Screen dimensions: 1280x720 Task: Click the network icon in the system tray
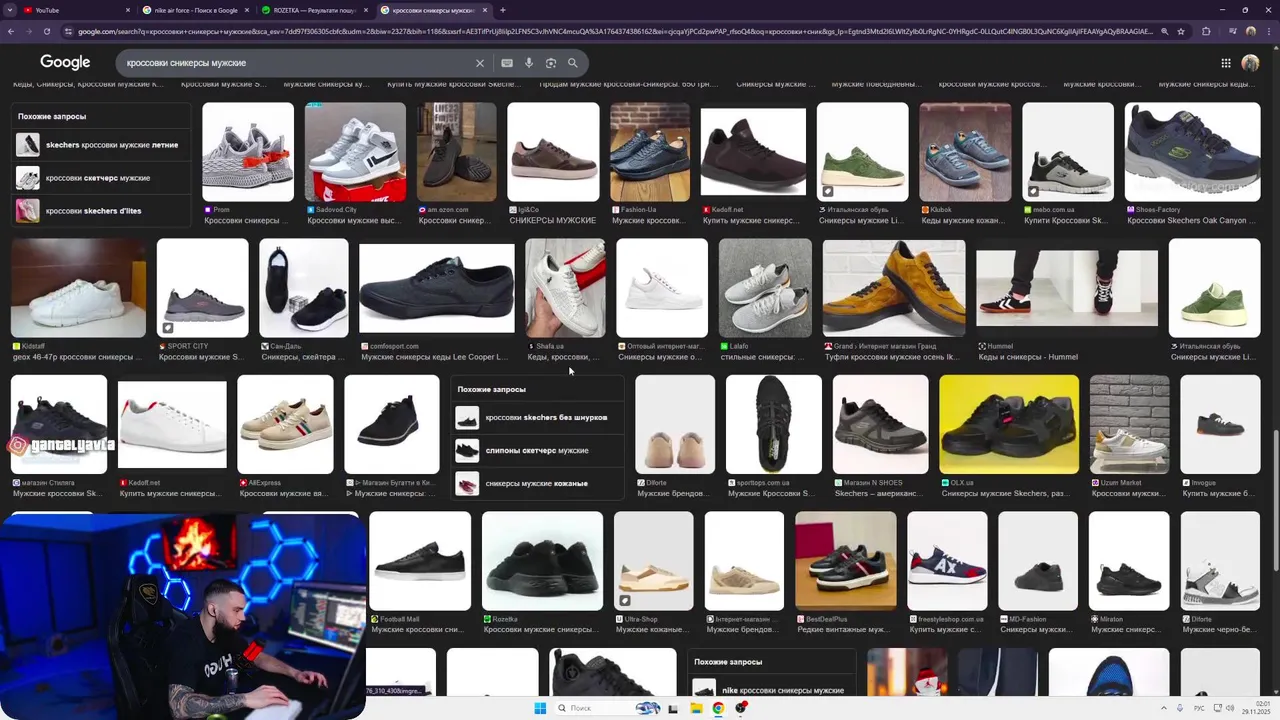1217,708
